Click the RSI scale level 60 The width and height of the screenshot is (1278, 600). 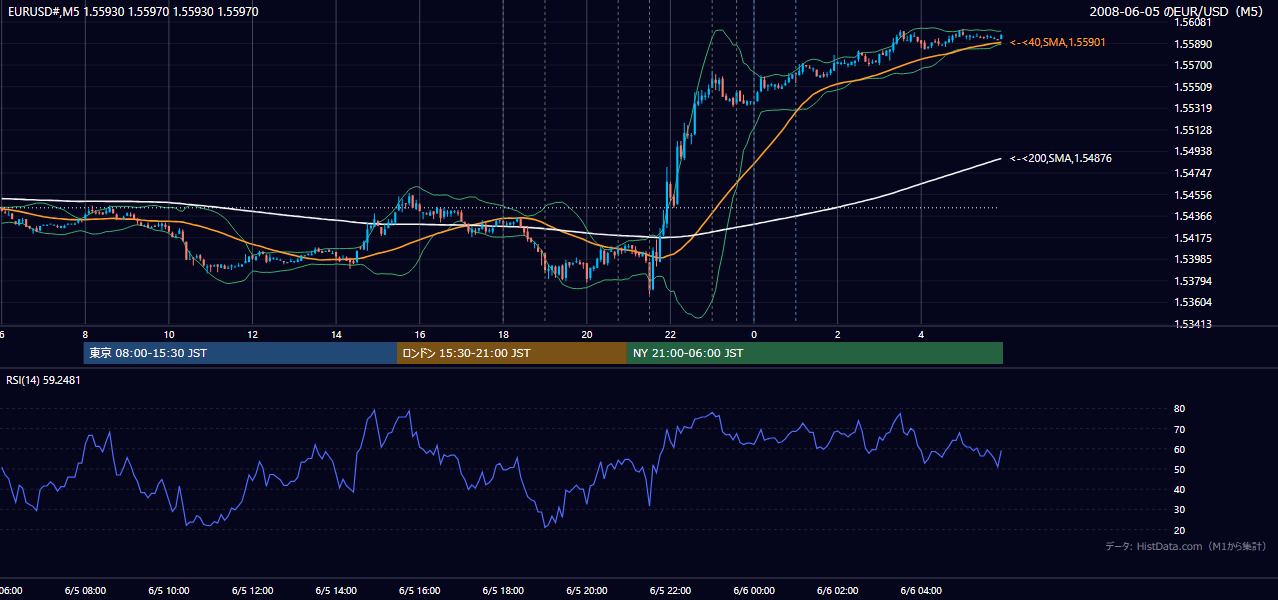pos(1179,449)
